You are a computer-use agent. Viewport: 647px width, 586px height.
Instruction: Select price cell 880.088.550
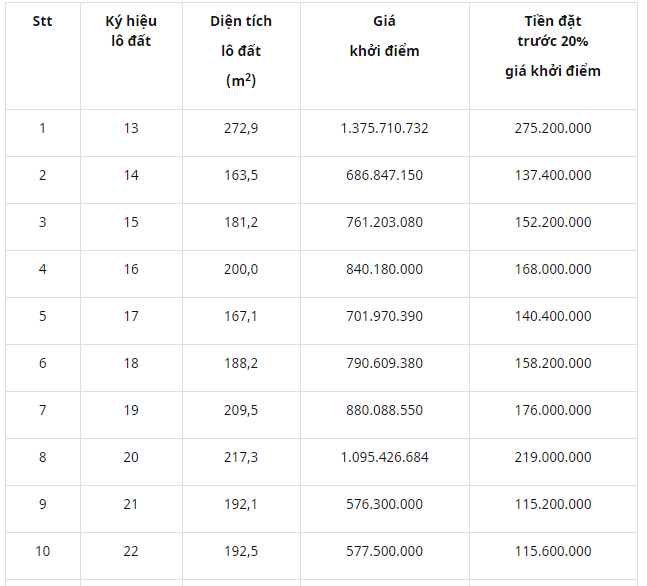[x=385, y=411]
